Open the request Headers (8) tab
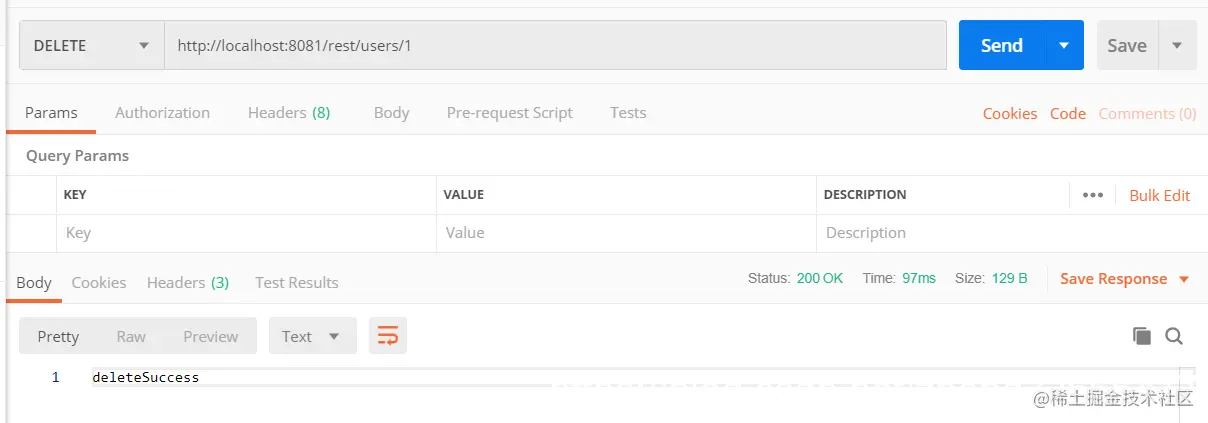This screenshot has width=1208, height=423. 289,113
